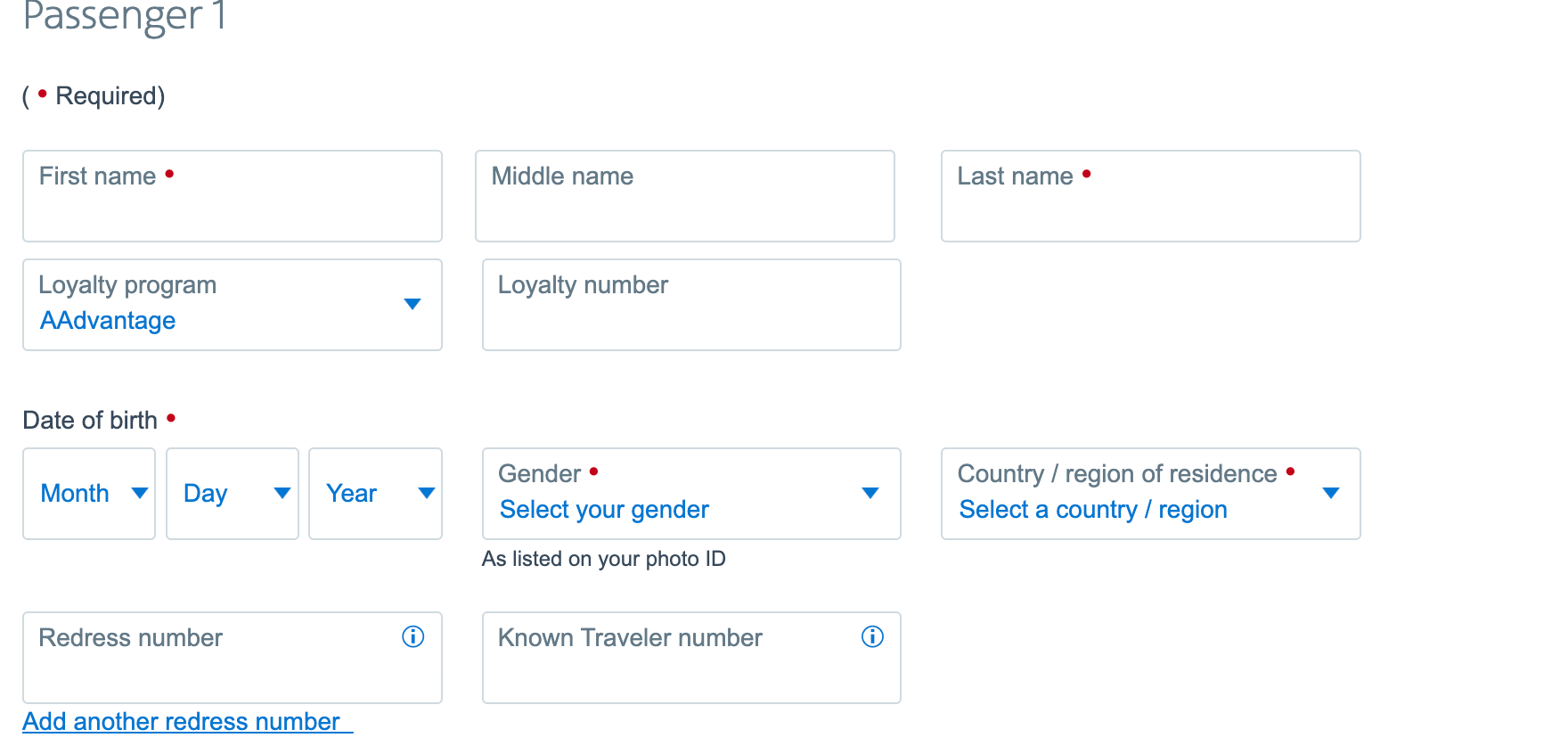This screenshot has height=754, width=1568.
Task: Click Add another redress number link
Action: click(x=182, y=721)
